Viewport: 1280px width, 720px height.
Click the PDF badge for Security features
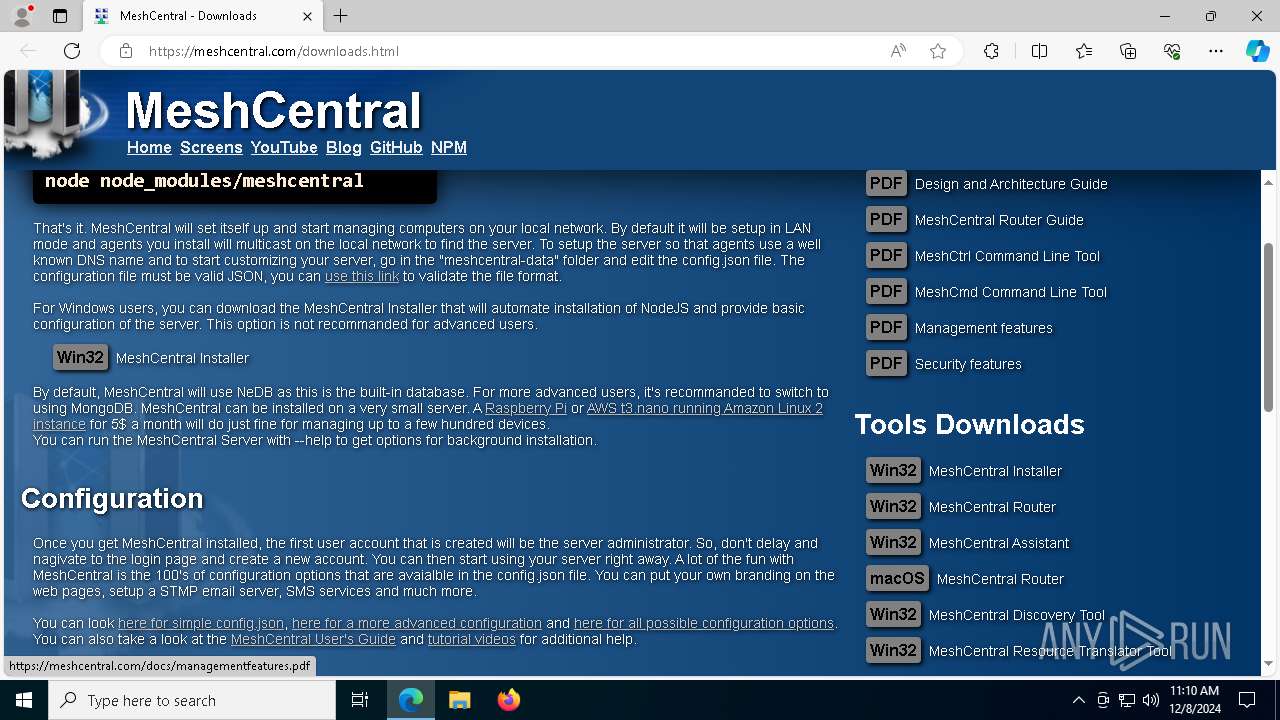click(x=886, y=363)
